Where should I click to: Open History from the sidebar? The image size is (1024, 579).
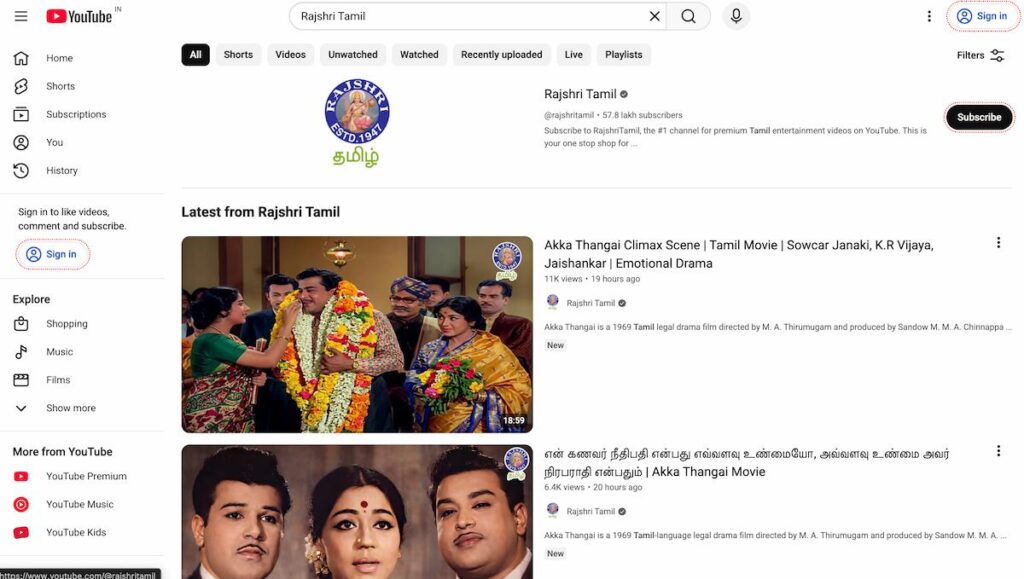point(61,170)
